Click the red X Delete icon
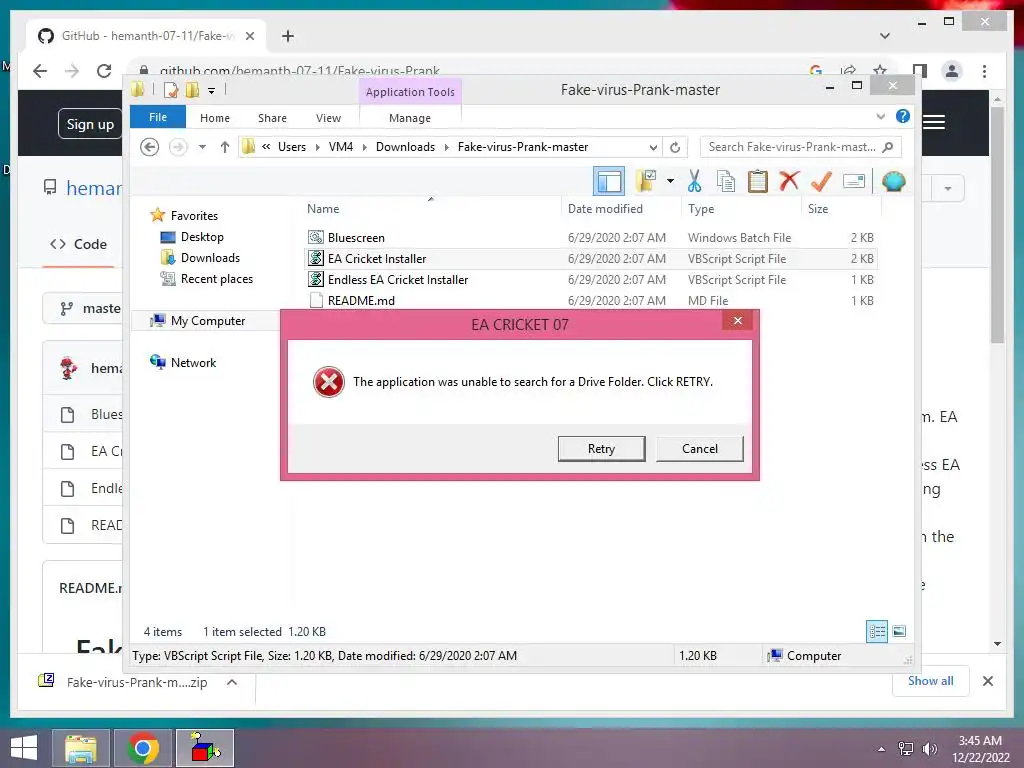1024x768 pixels. point(789,181)
